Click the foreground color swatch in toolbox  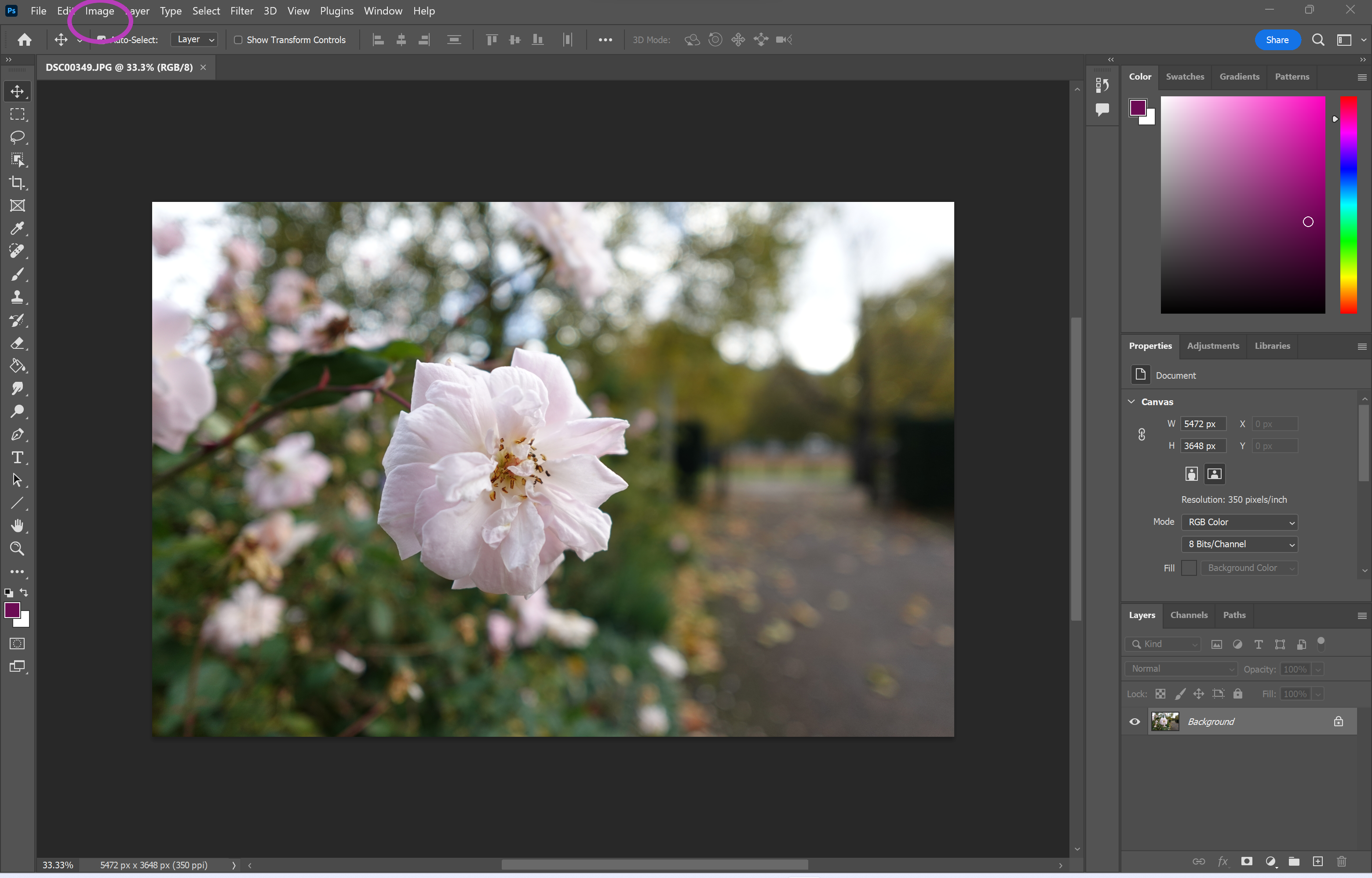coord(12,610)
